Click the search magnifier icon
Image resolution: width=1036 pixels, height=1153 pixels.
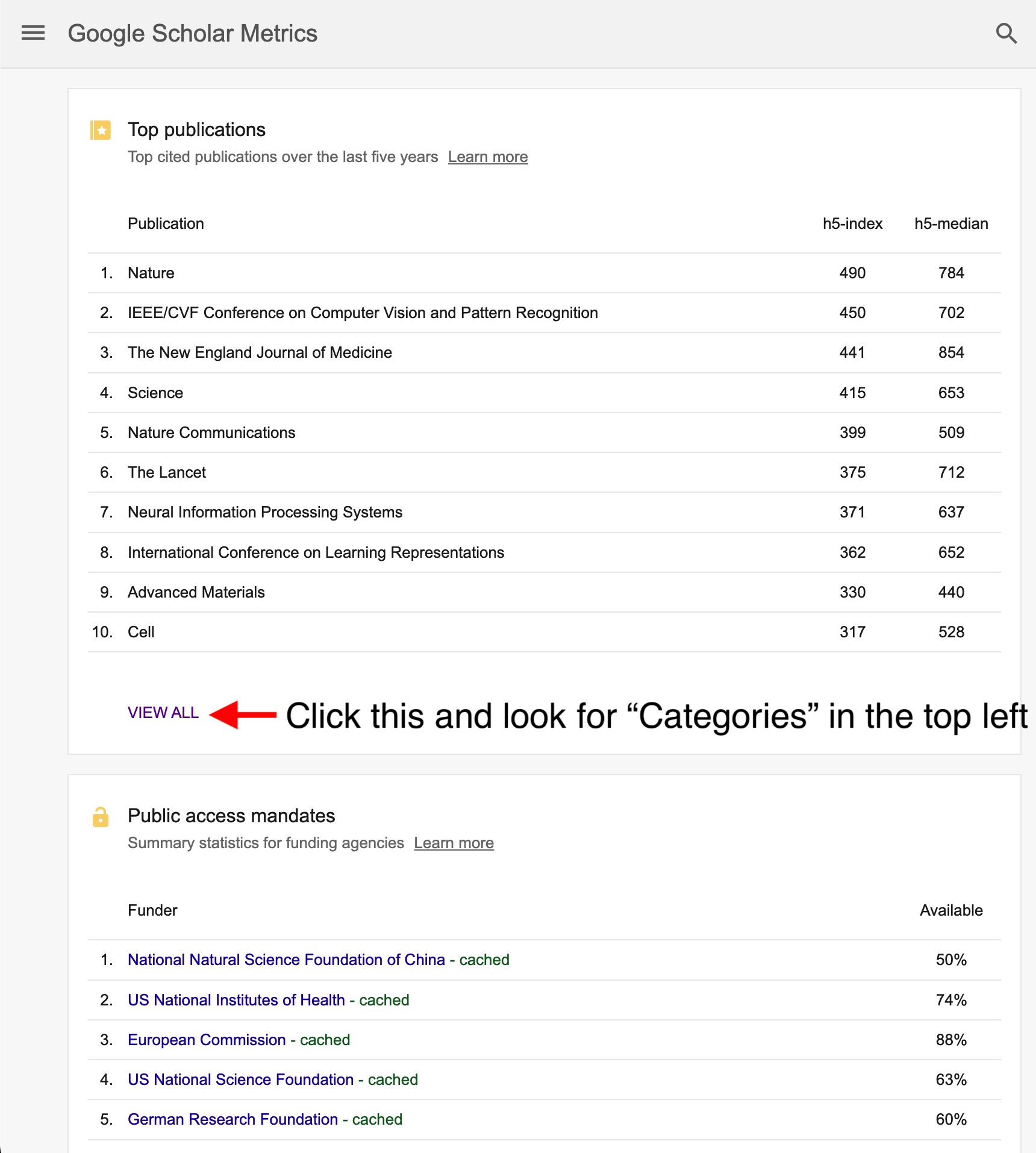click(1006, 33)
